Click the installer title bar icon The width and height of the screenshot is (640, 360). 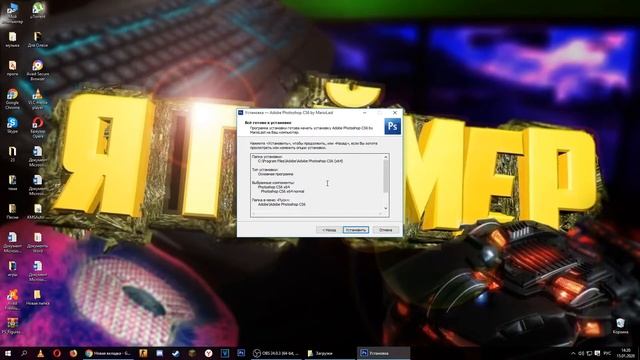pos(241,112)
